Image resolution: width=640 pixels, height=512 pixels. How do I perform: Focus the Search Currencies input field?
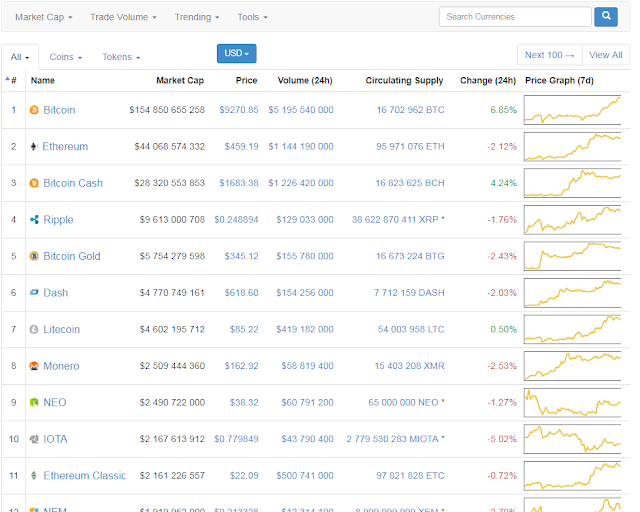coord(515,17)
